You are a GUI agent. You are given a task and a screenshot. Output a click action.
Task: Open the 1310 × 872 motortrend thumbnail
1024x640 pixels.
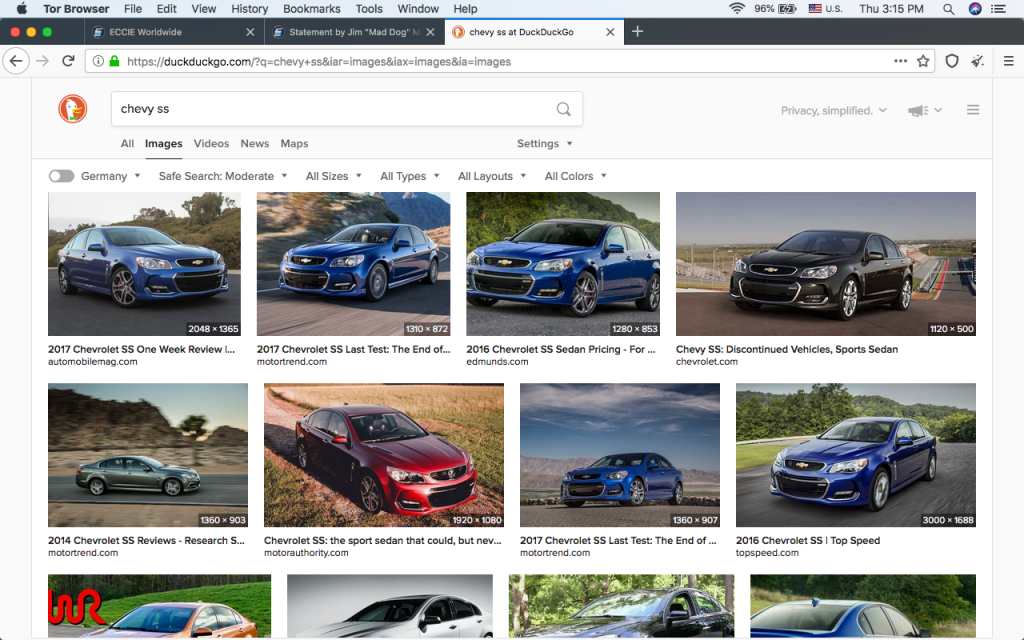353,264
